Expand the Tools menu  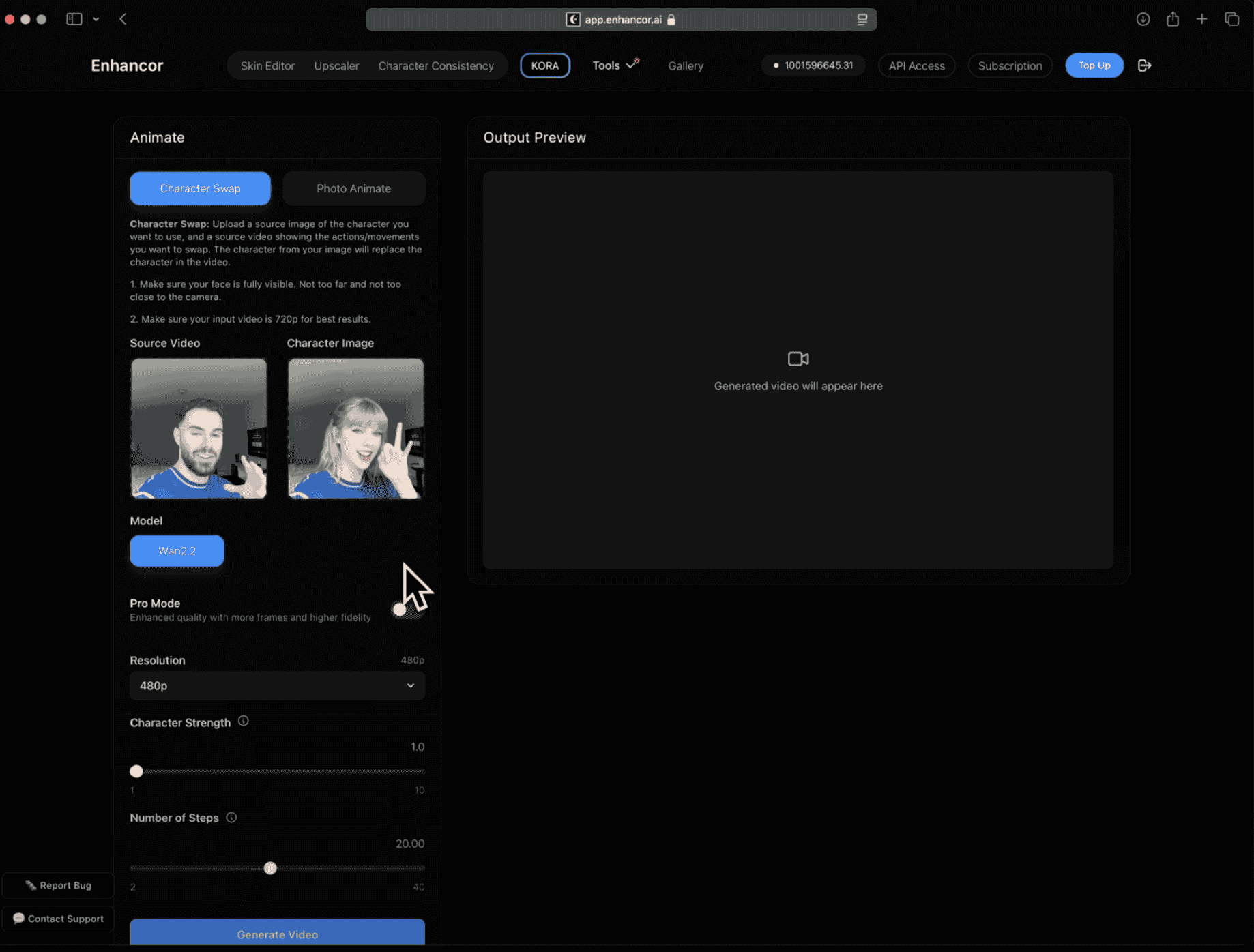[x=615, y=65]
